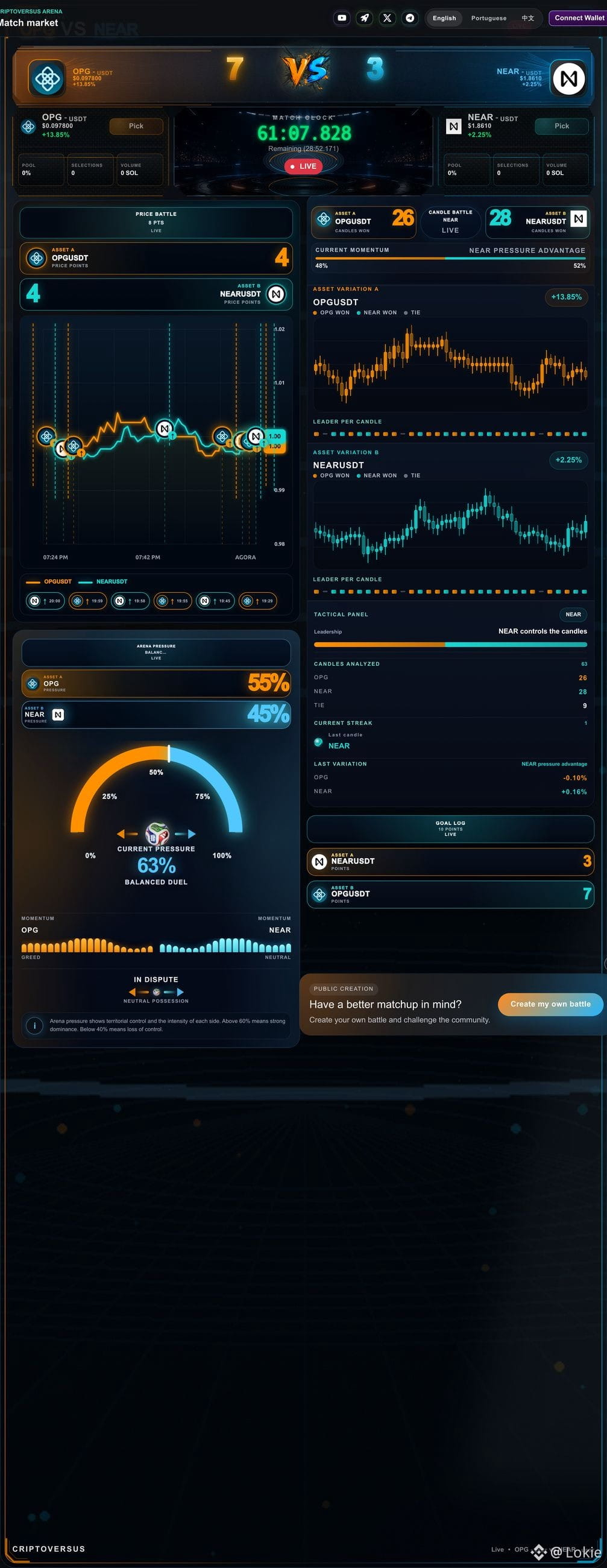Switch language to Portuguese
This screenshot has width=607, height=1568.
tap(488, 18)
